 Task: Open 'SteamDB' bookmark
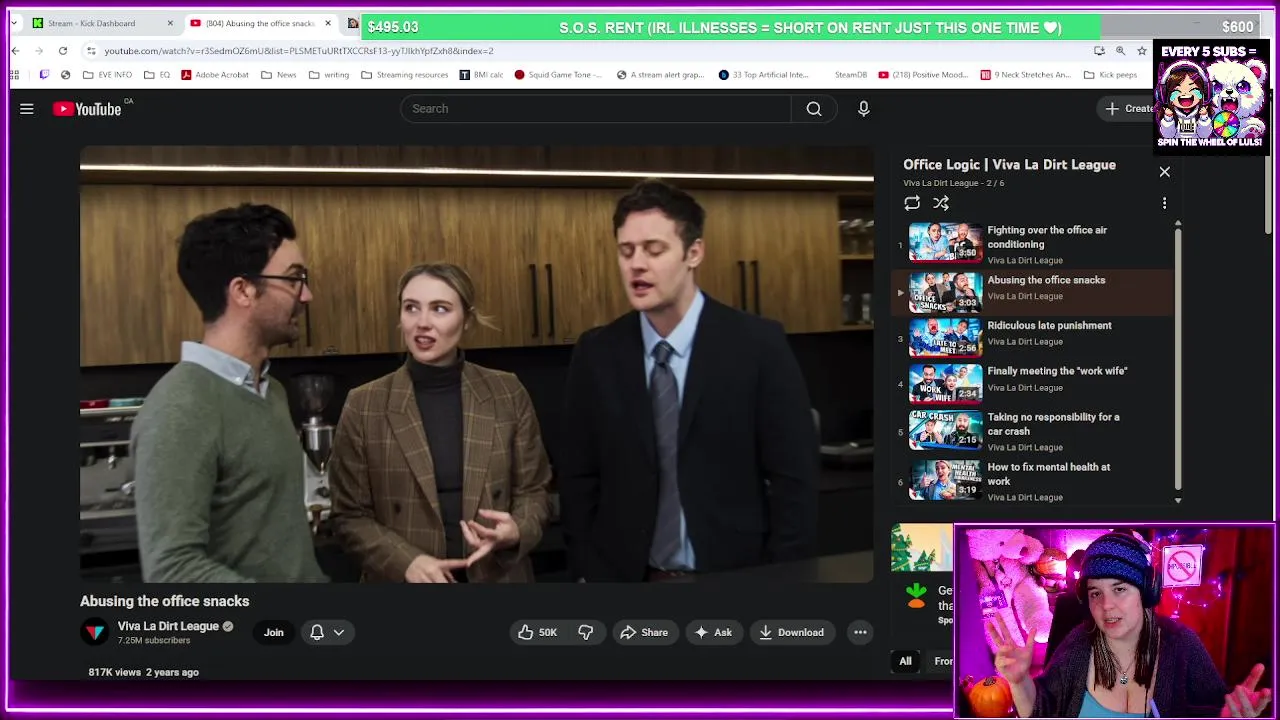[x=851, y=75]
